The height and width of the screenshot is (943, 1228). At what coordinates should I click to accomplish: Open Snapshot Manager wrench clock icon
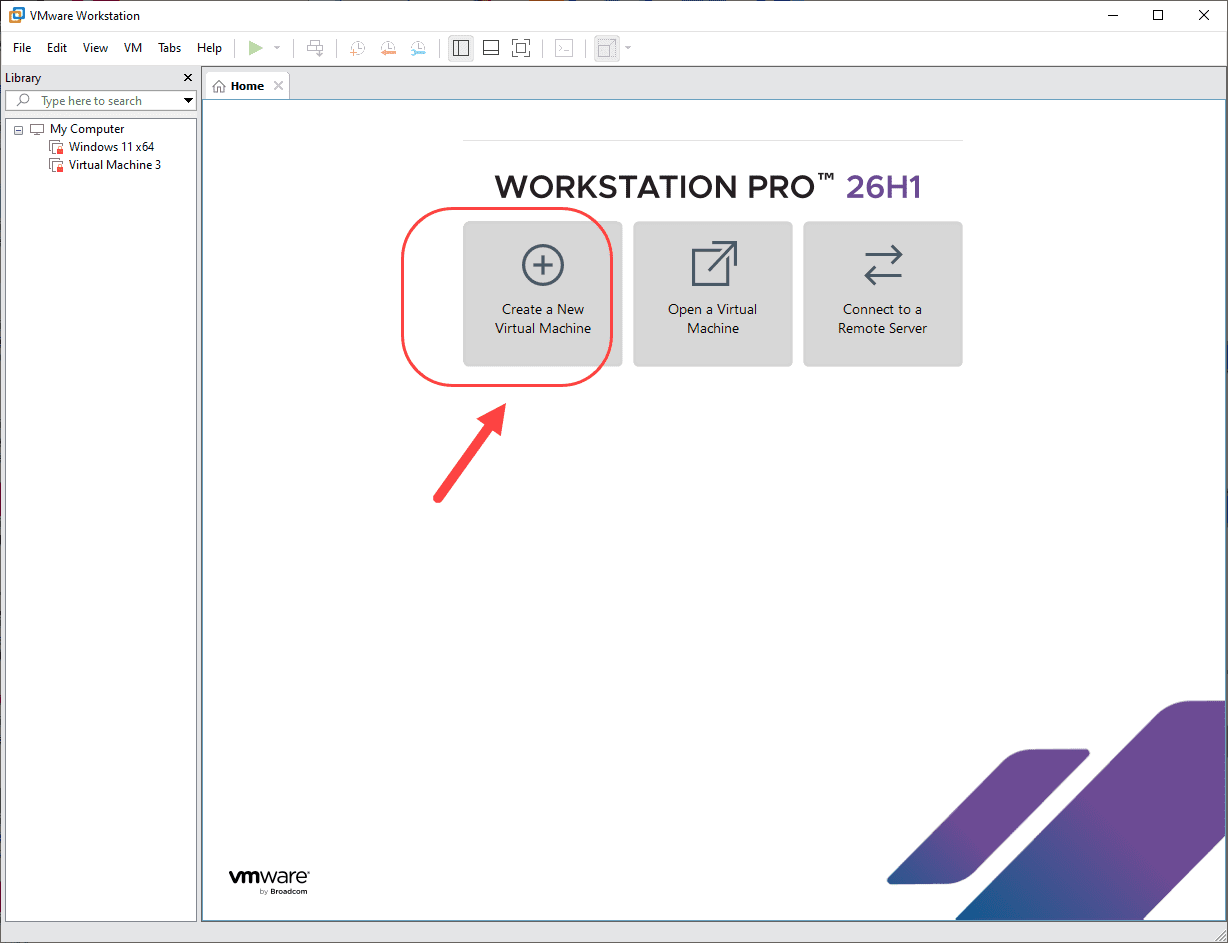[418, 48]
